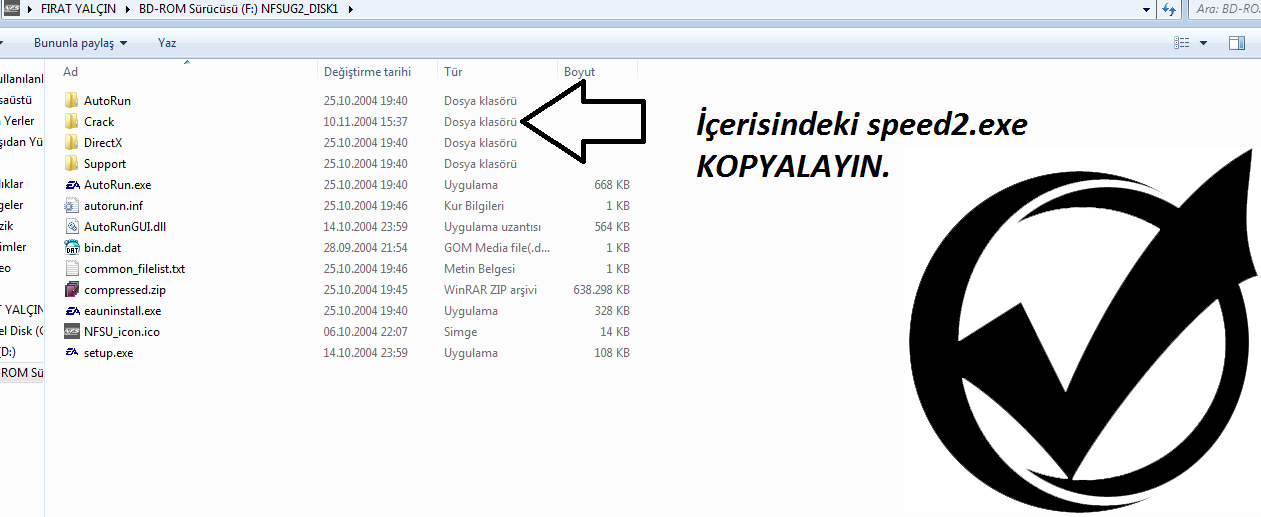The height and width of the screenshot is (517, 1261).
Task: Select the 'NFSU_icon.ico' file name
Action: (x=122, y=331)
